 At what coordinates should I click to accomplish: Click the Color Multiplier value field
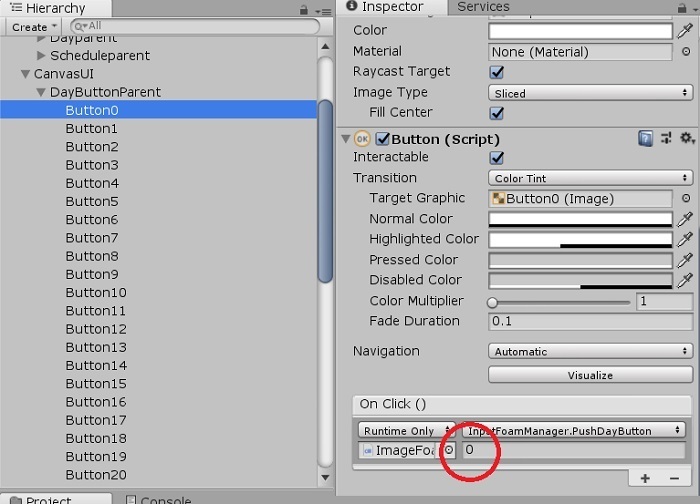tap(664, 301)
